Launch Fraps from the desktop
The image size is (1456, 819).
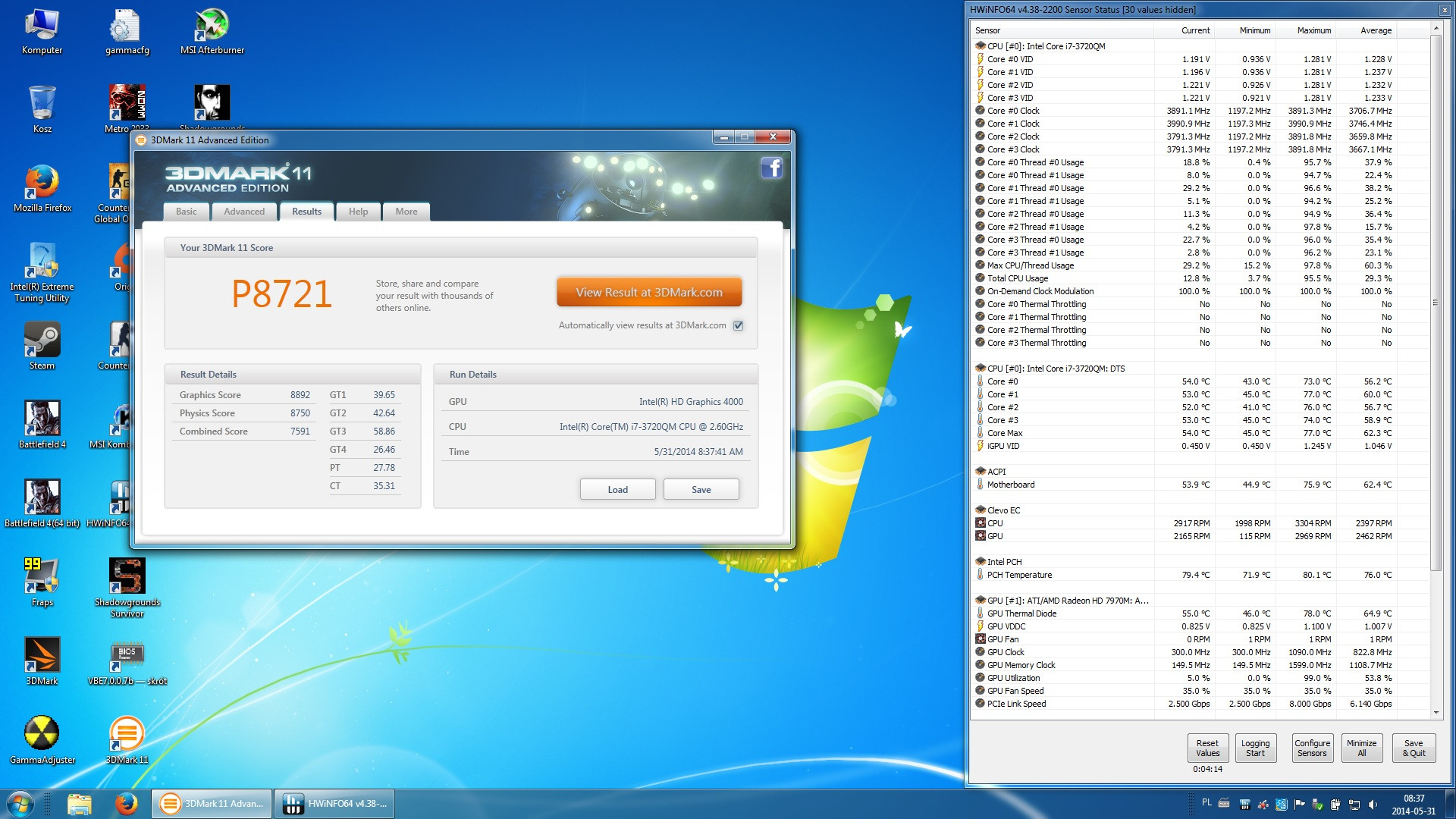(42, 584)
